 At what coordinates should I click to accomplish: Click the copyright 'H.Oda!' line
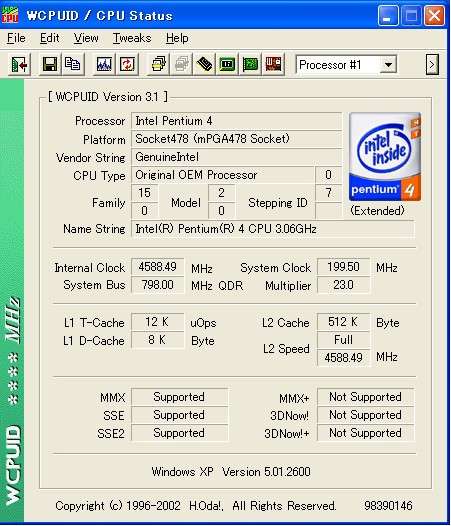click(196, 506)
